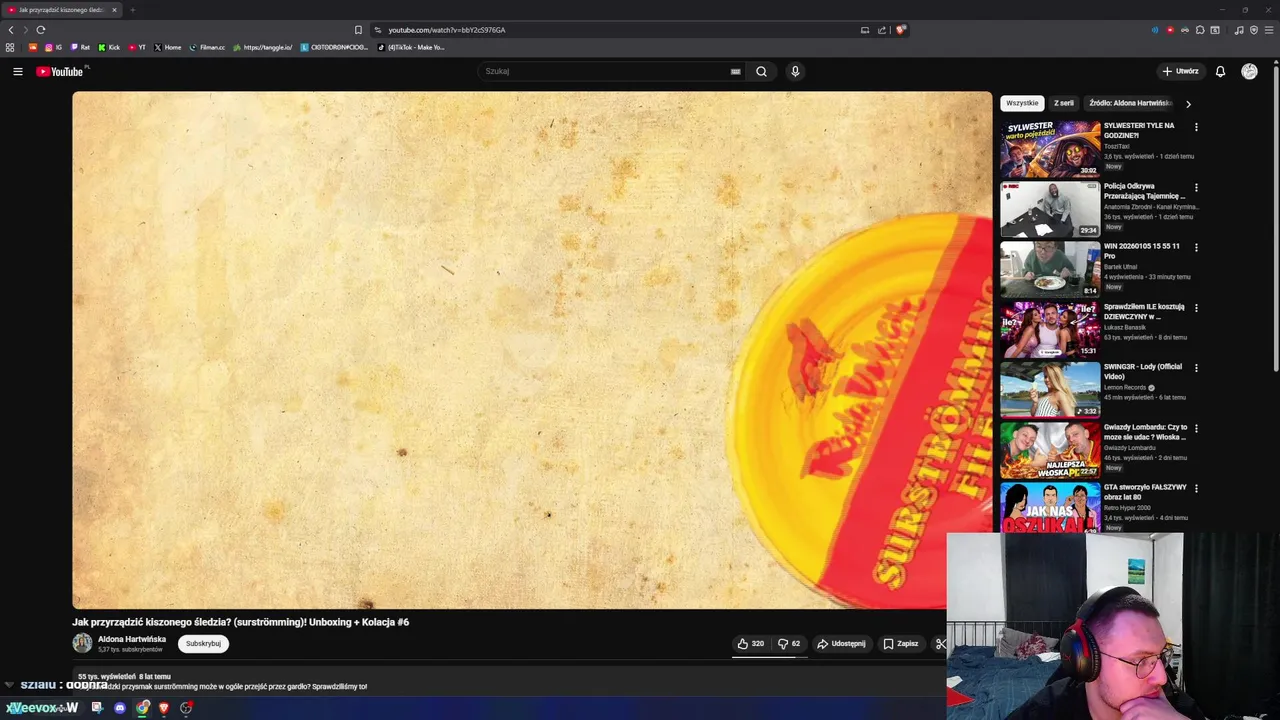Open Sprawdziłem ILE kosztują DZIEWCZYNY video title
Screen dimensions: 1280x720
[1144, 311]
